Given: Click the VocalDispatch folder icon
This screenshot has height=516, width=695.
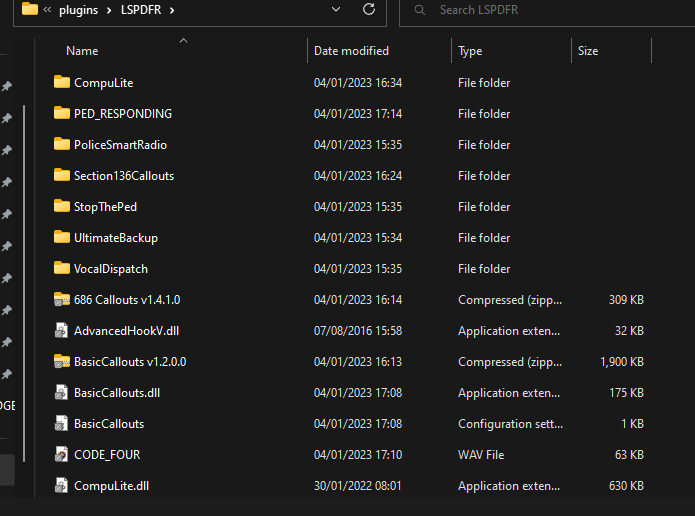Looking at the screenshot, I should click(62, 268).
